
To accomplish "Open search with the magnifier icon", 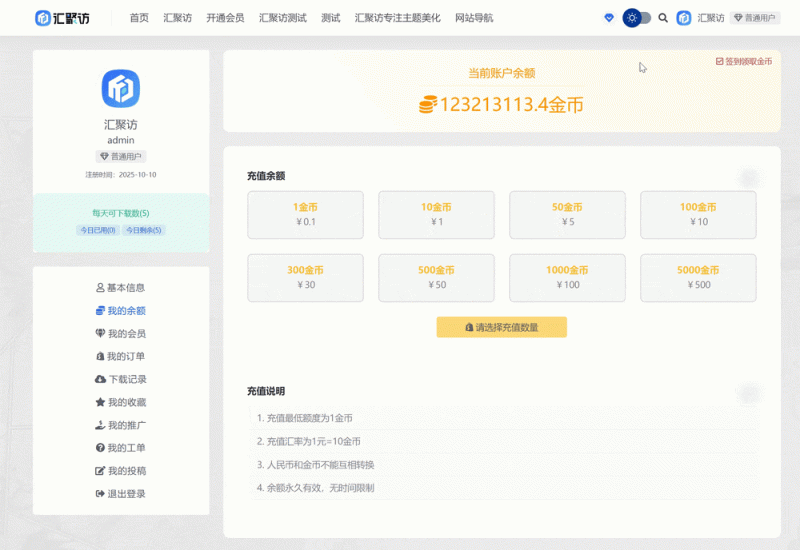I will pos(663,18).
